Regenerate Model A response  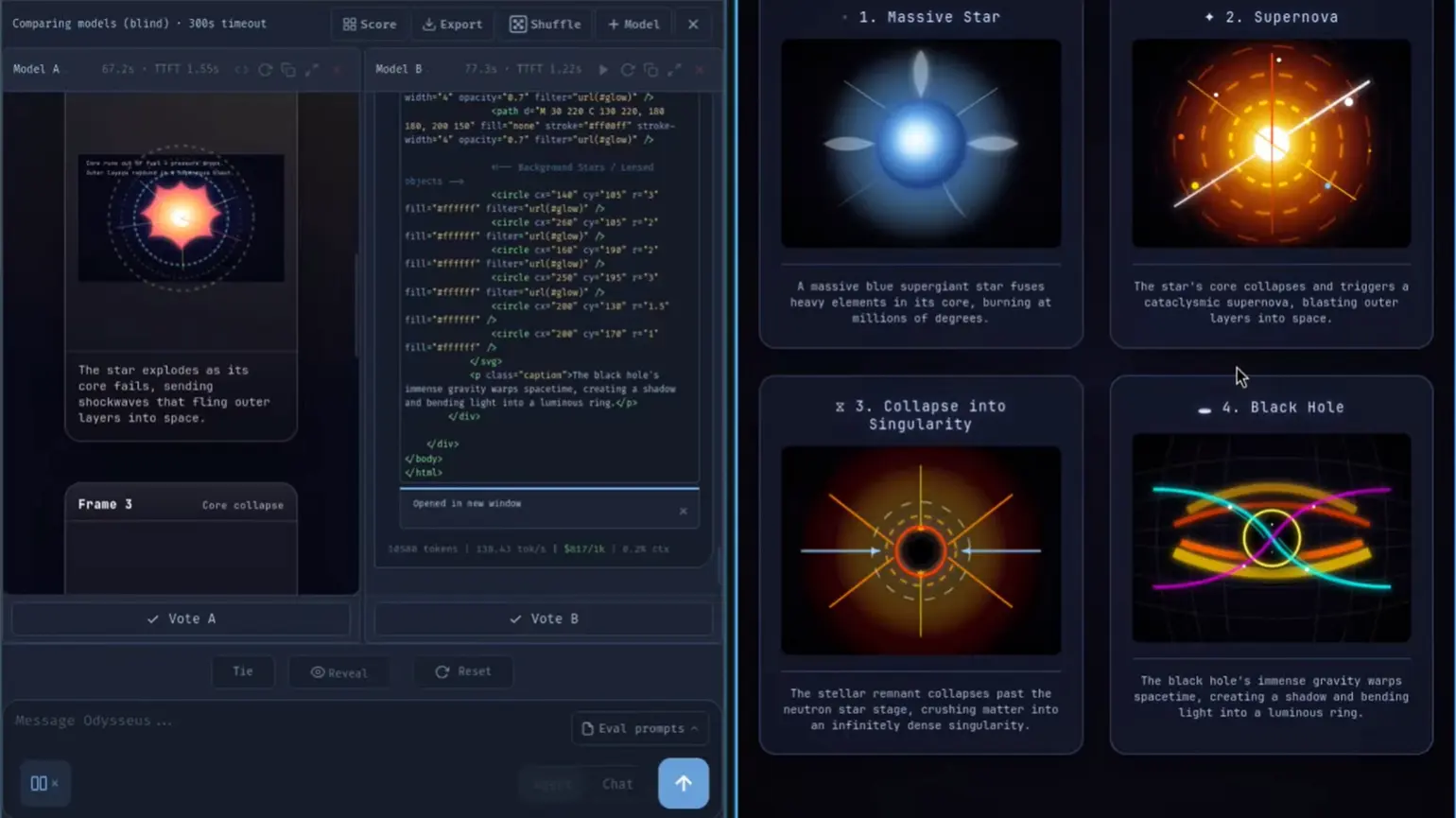[266, 70]
